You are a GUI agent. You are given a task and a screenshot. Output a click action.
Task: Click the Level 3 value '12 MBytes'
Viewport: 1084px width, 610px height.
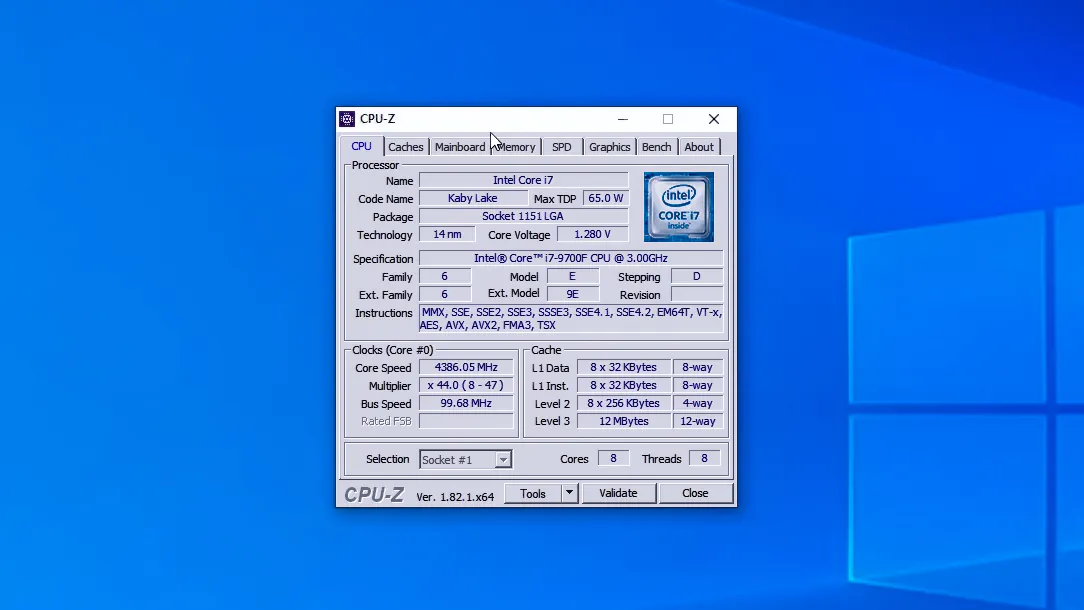(624, 421)
